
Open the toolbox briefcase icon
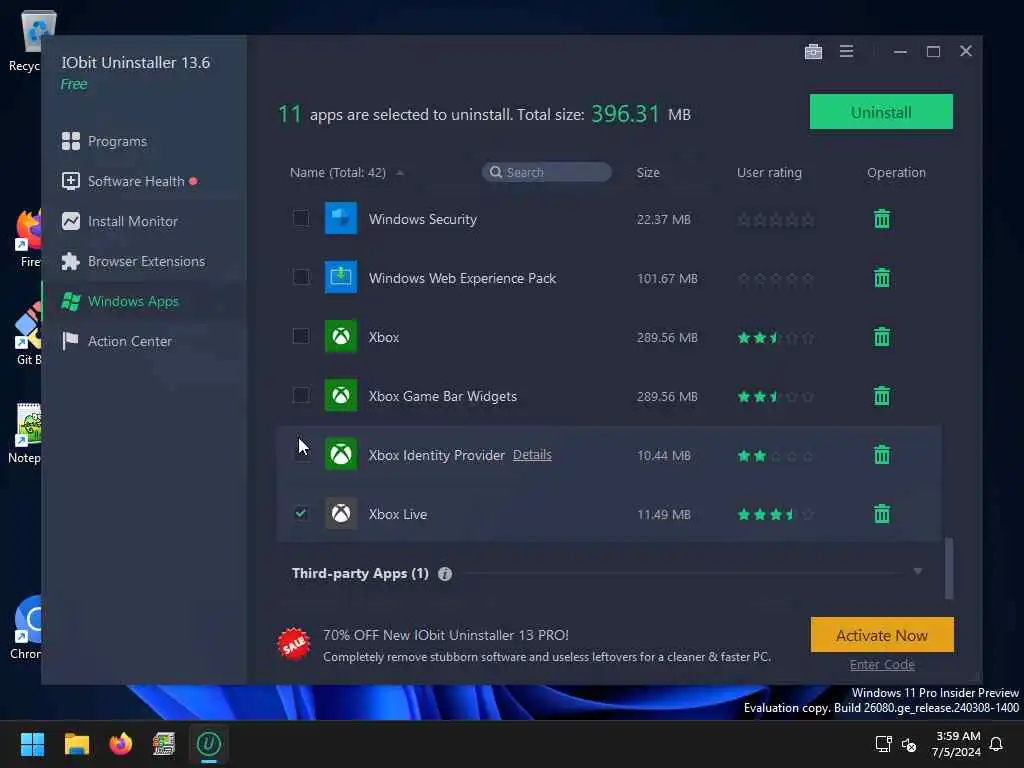pos(813,51)
